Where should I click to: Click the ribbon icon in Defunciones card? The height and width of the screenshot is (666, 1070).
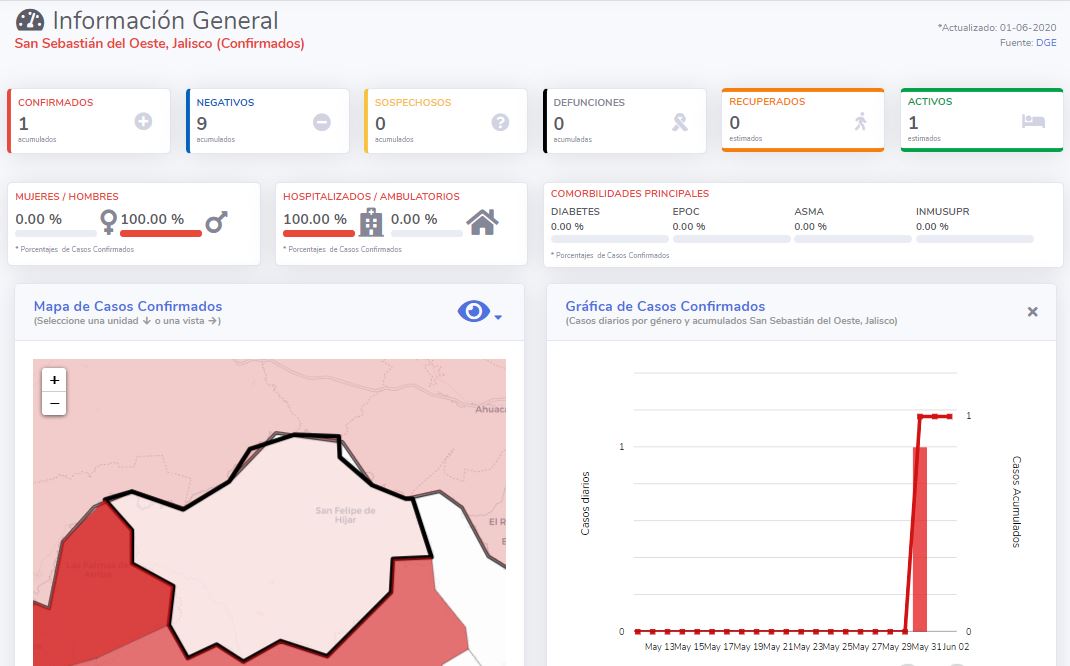(x=680, y=121)
